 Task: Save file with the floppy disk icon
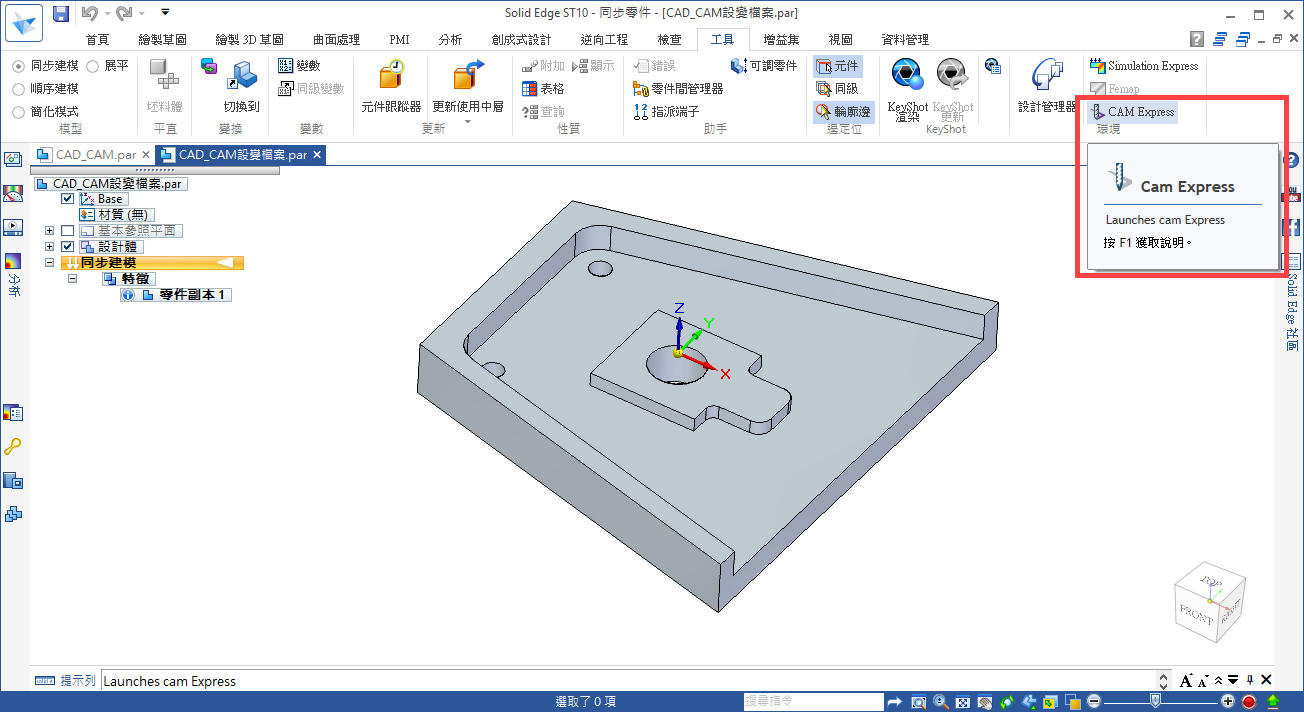pyautogui.click(x=61, y=14)
